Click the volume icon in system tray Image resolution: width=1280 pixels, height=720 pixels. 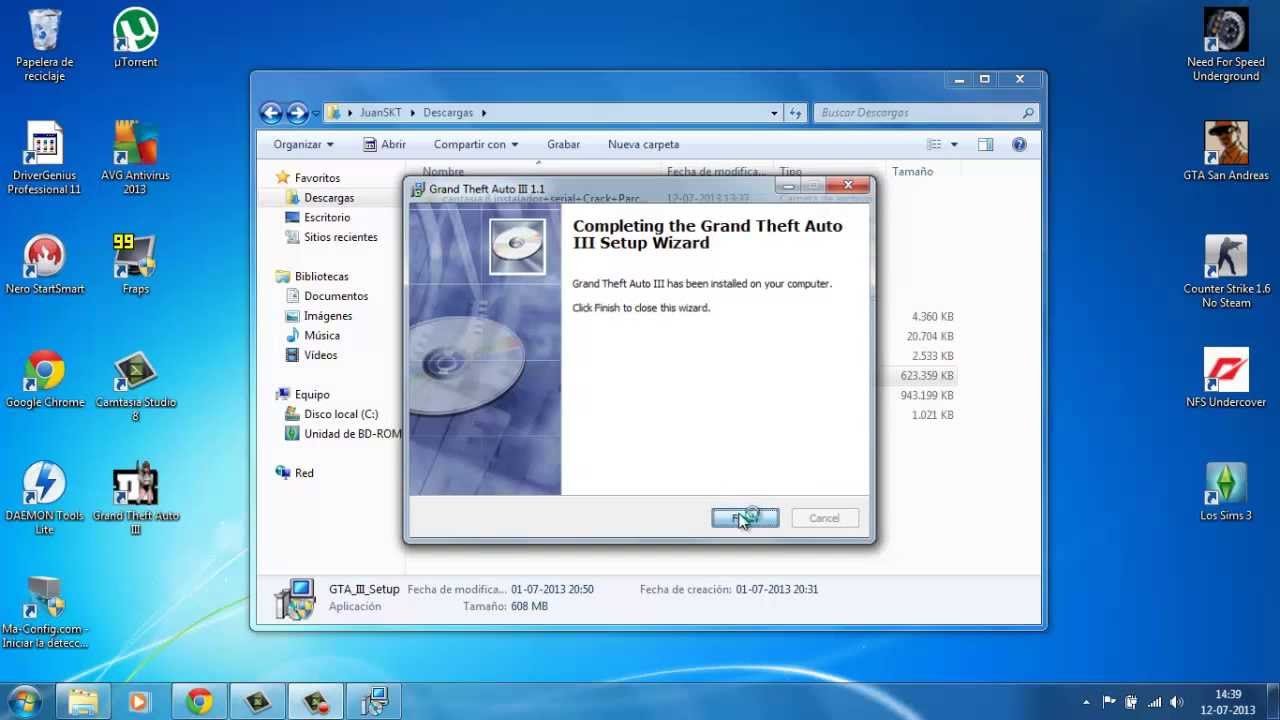pos(1176,702)
